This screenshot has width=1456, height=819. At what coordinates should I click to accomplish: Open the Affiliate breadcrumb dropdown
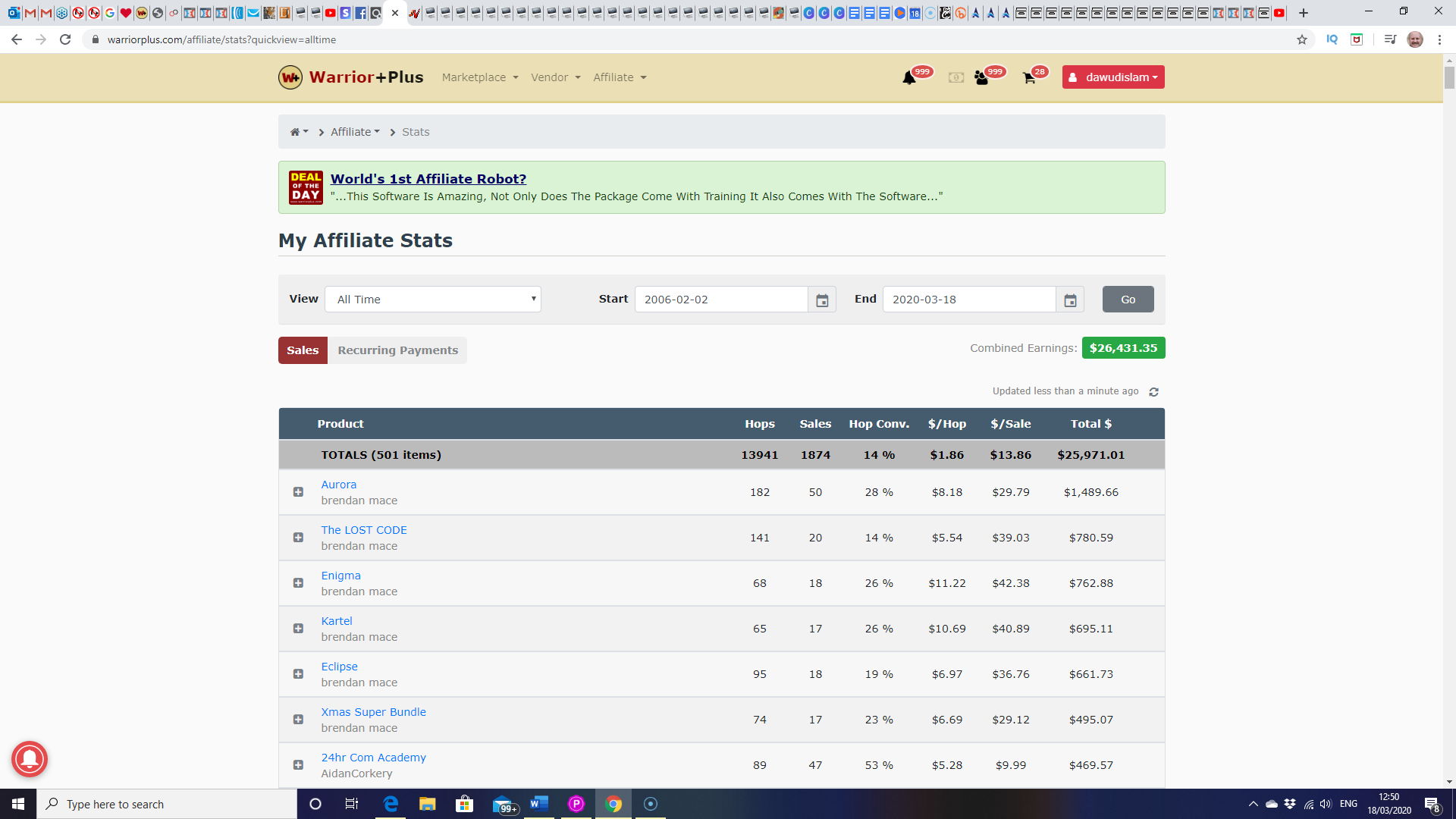click(355, 132)
